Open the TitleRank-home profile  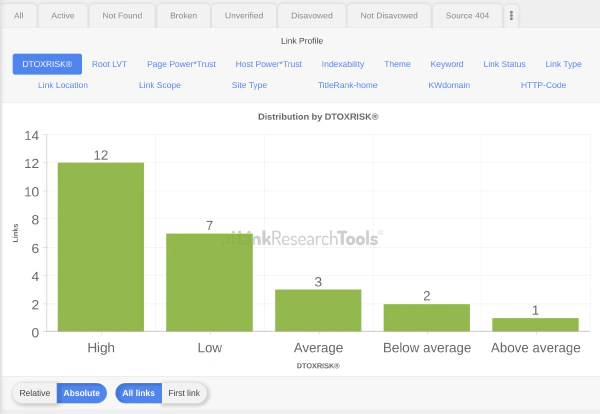347,85
